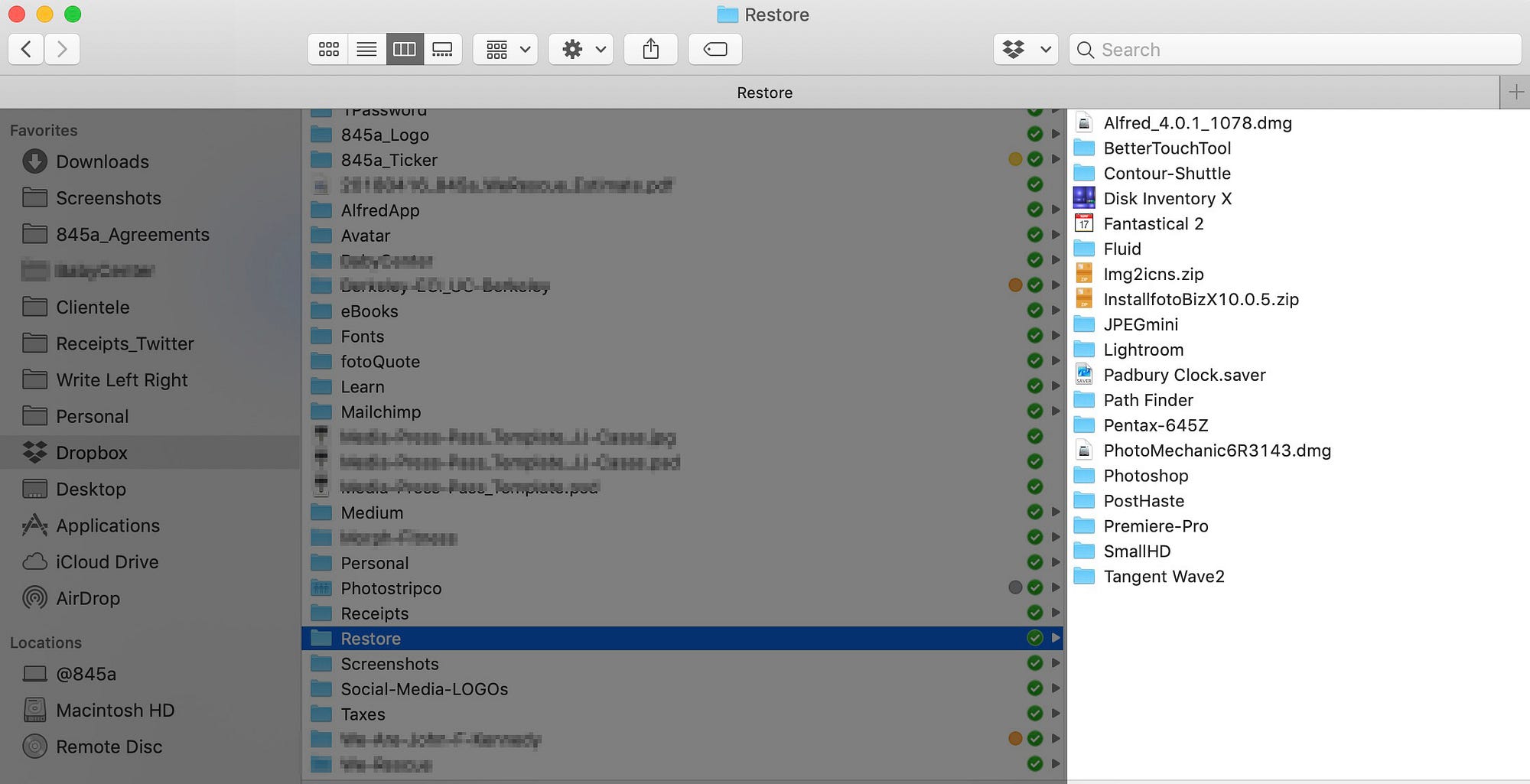
Task: Expand the Mailchimp folder arrow
Action: [1056, 412]
